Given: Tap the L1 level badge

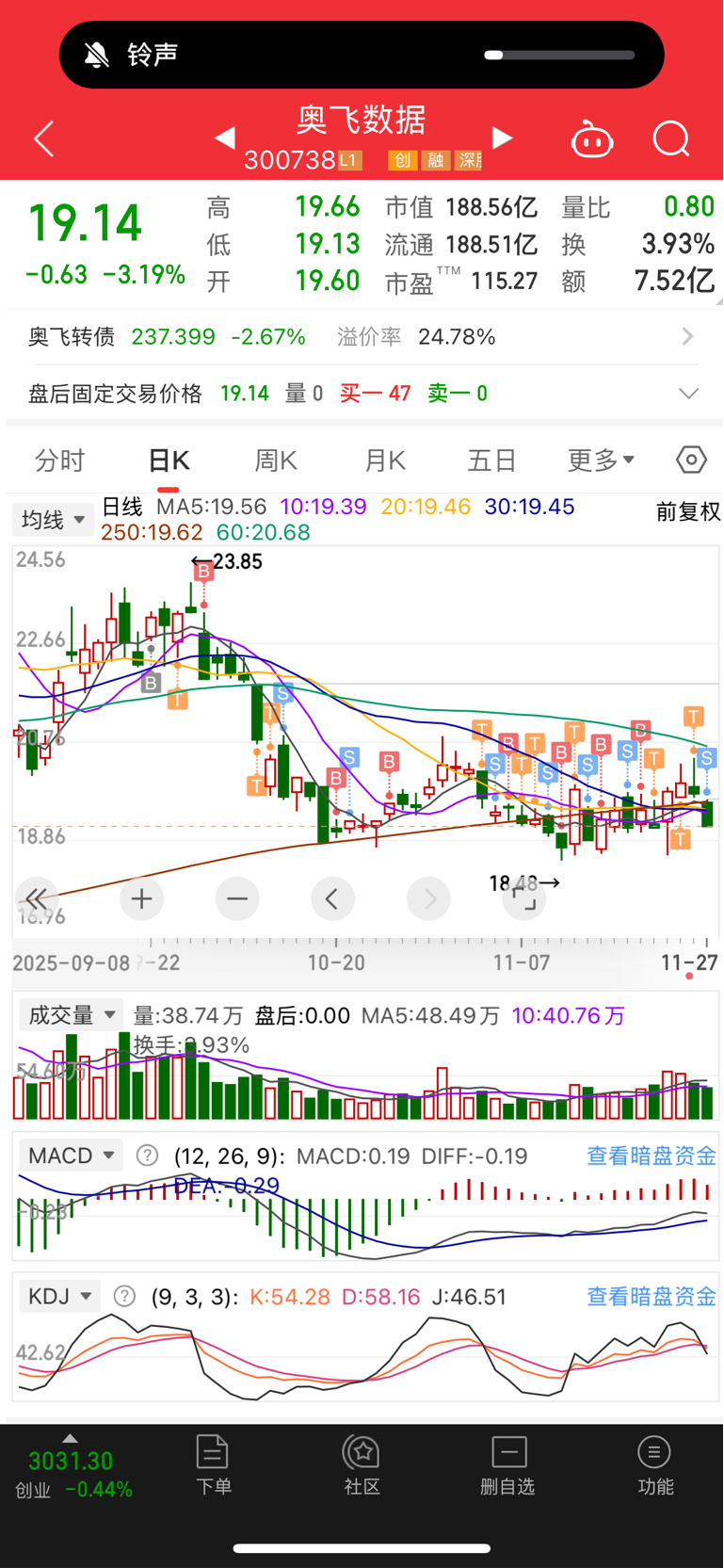Looking at the screenshot, I should click(349, 160).
